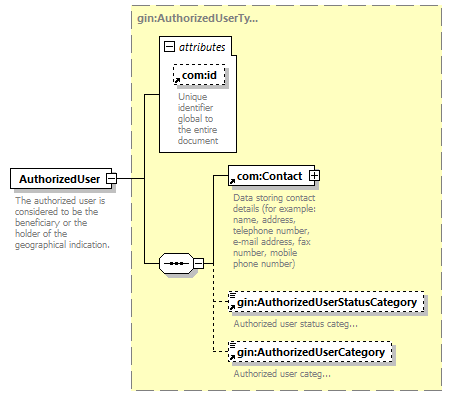Click the 'Authorized user status categ...' annotation
The height and width of the screenshot is (396, 452).
pos(295,324)
